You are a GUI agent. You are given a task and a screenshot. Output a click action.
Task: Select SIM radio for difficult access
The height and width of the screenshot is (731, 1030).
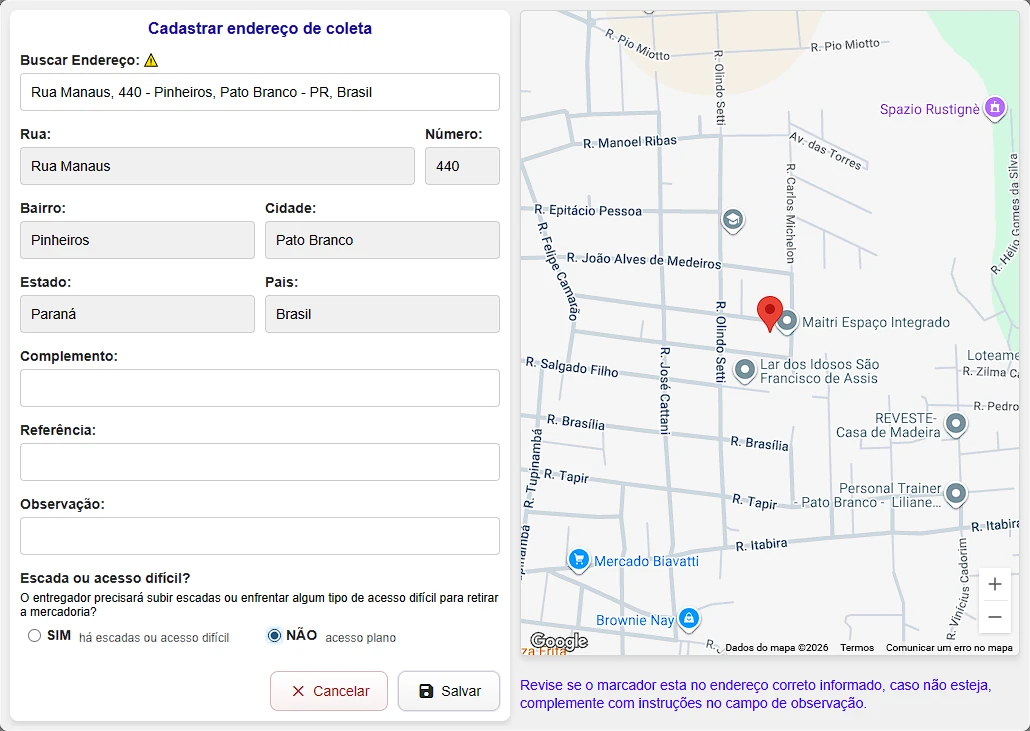tap(34, 636)
